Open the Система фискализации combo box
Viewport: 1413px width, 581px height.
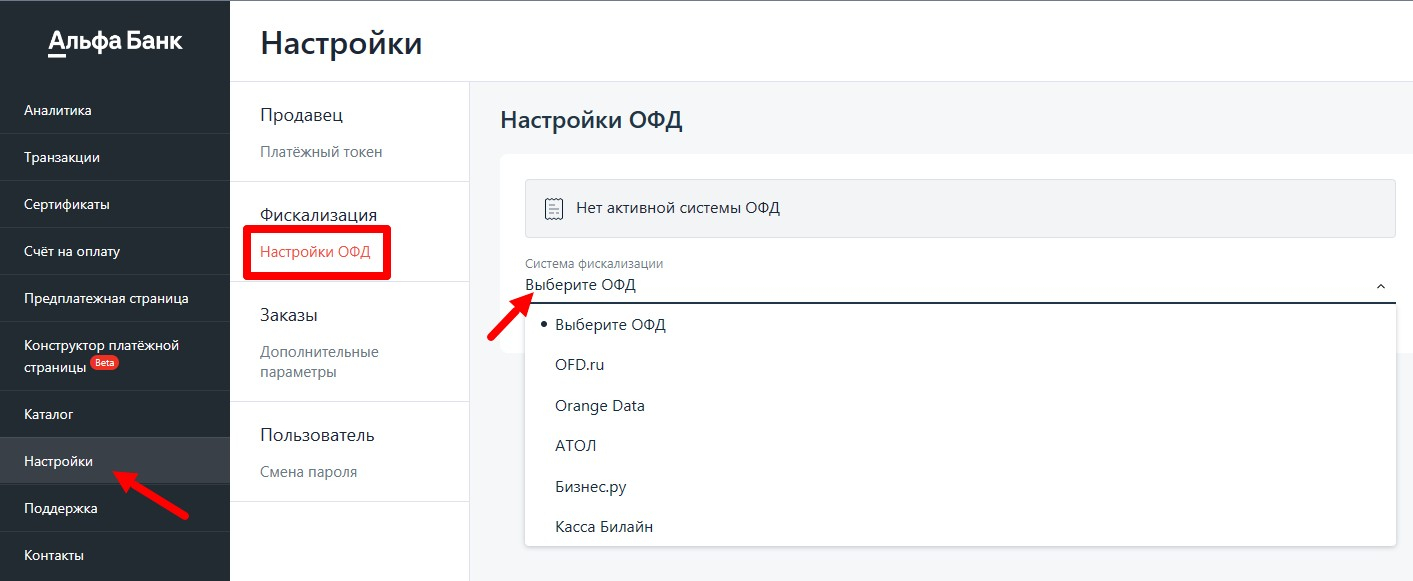click(960, 285)
